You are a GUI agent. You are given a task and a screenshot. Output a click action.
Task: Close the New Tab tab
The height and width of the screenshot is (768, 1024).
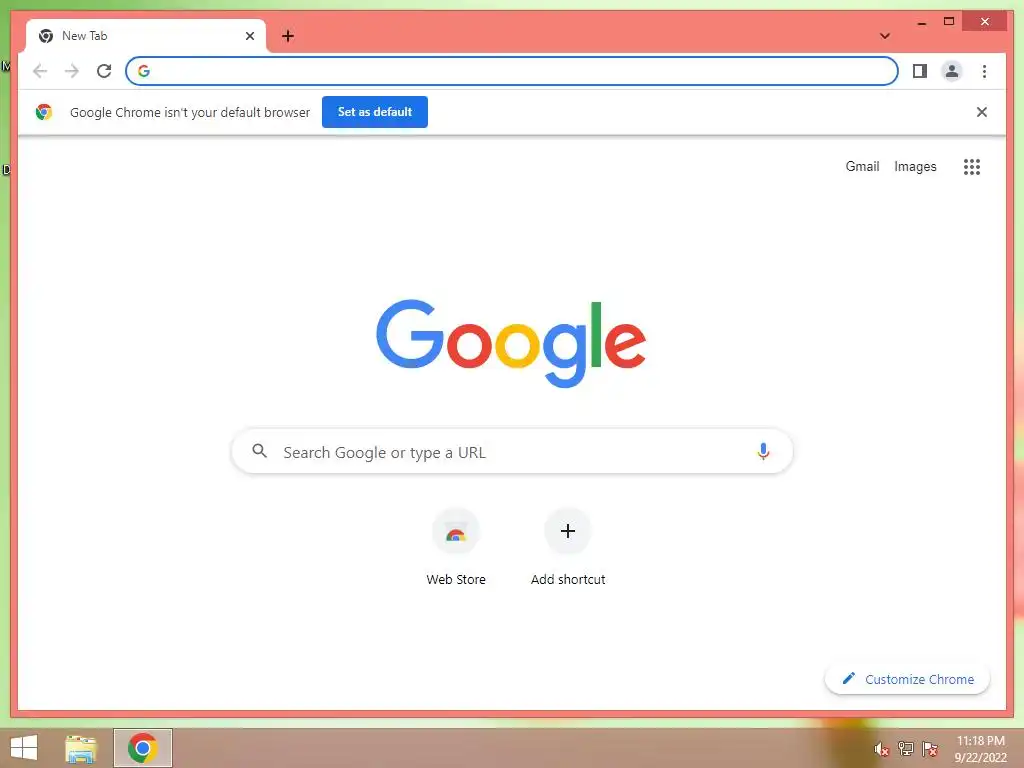(x=249, y=36)
